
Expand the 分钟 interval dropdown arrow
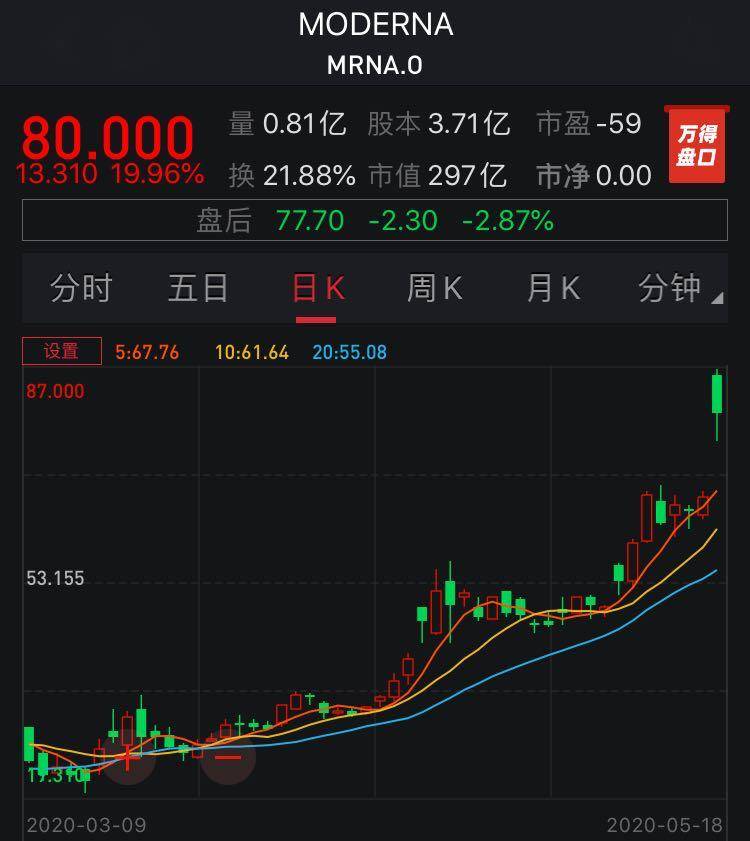coord(717,298)
